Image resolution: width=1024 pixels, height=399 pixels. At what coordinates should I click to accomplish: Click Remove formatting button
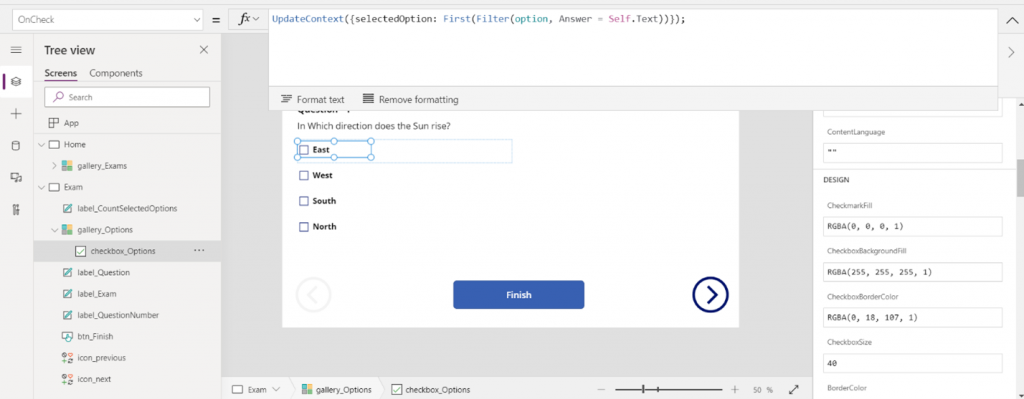410,99
